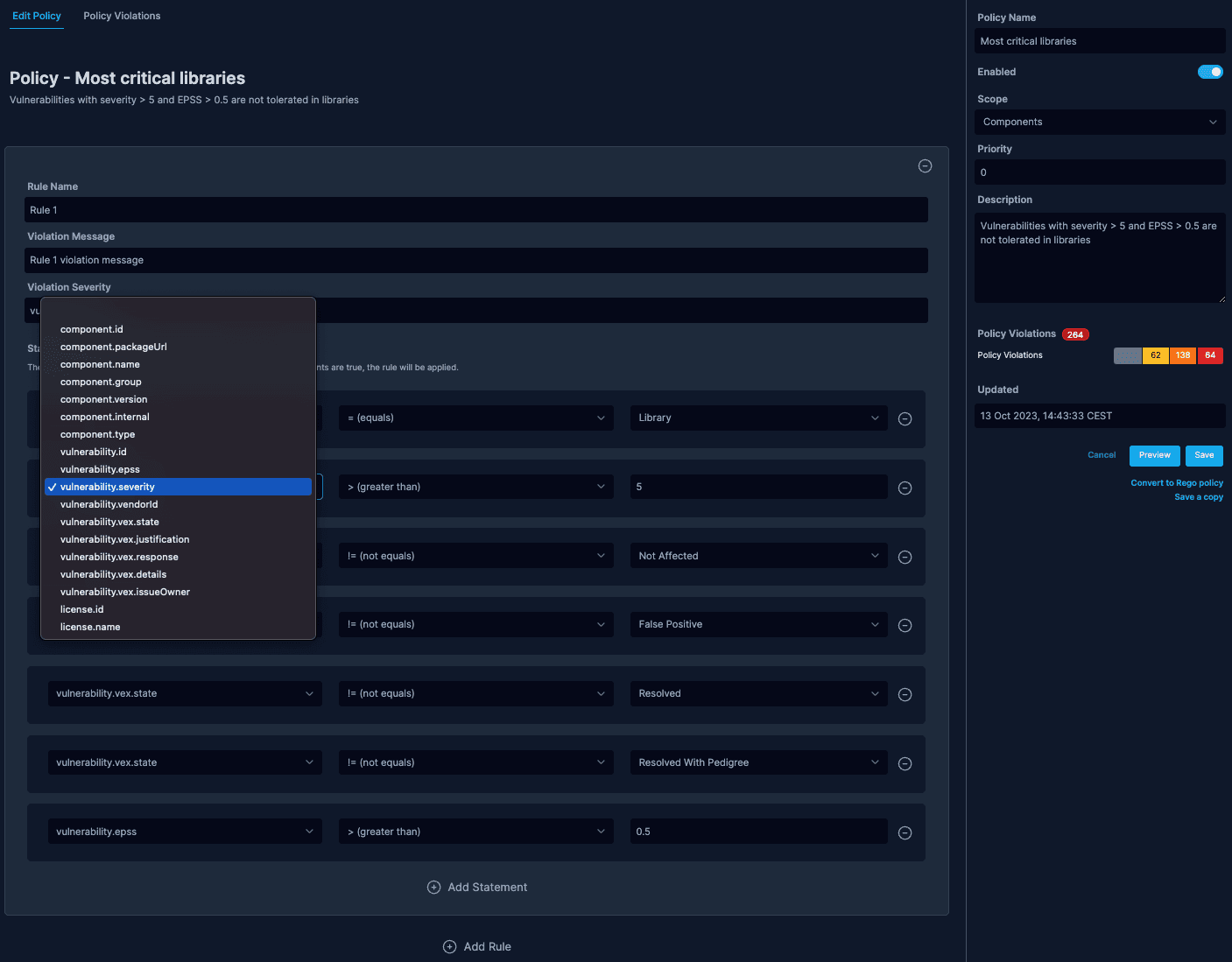Collapse Rule 1 using the minus circle icon
Viewport: 1232px width, 962px height.
point(925,165)
